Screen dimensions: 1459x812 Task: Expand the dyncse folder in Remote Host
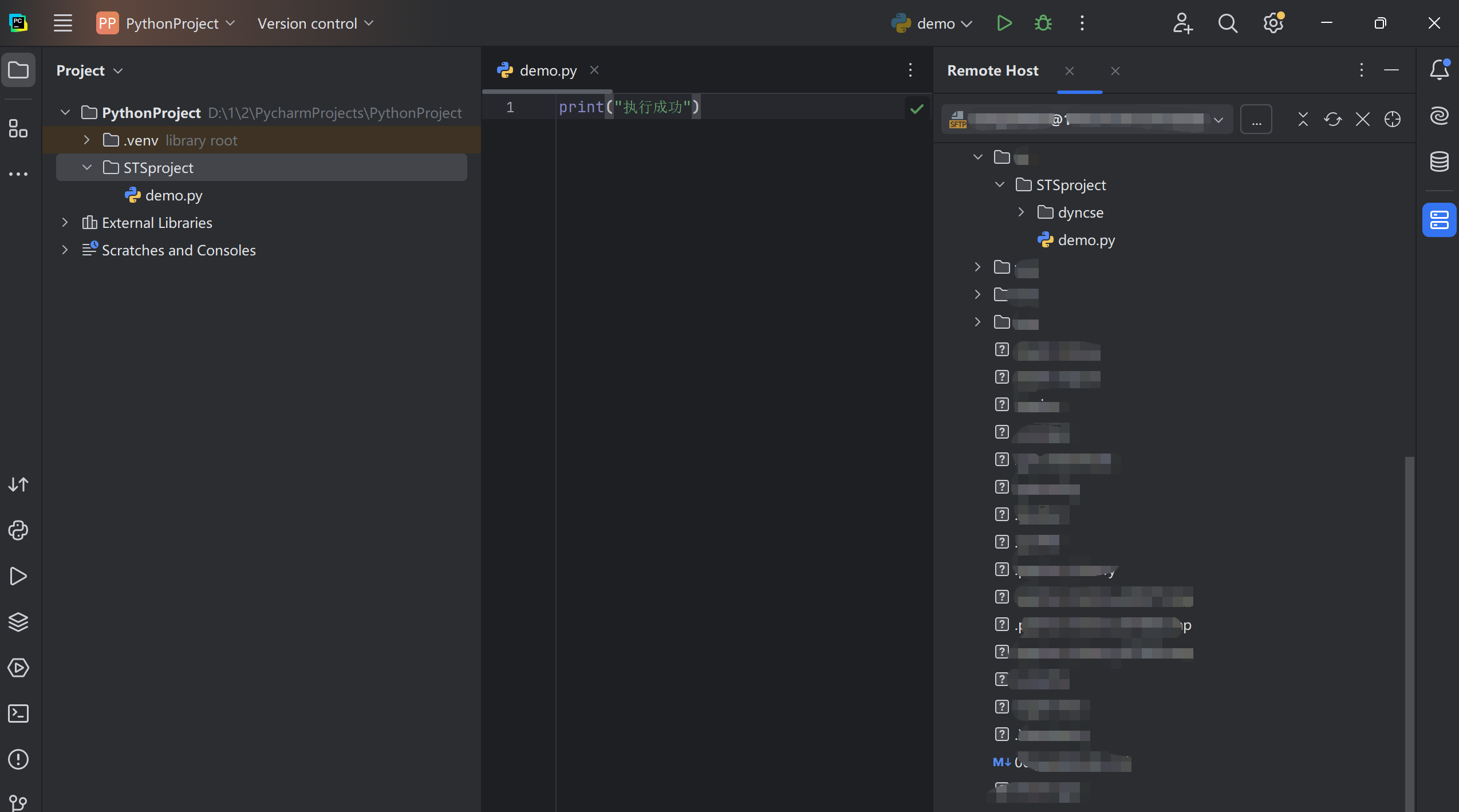(1022, 212)
